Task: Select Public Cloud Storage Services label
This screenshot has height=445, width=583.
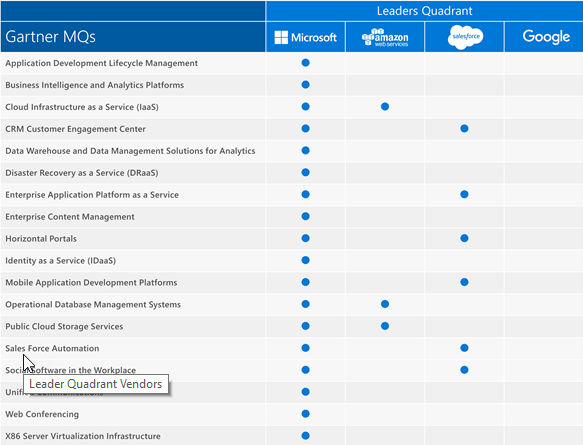Action: [x=64, y=326]
